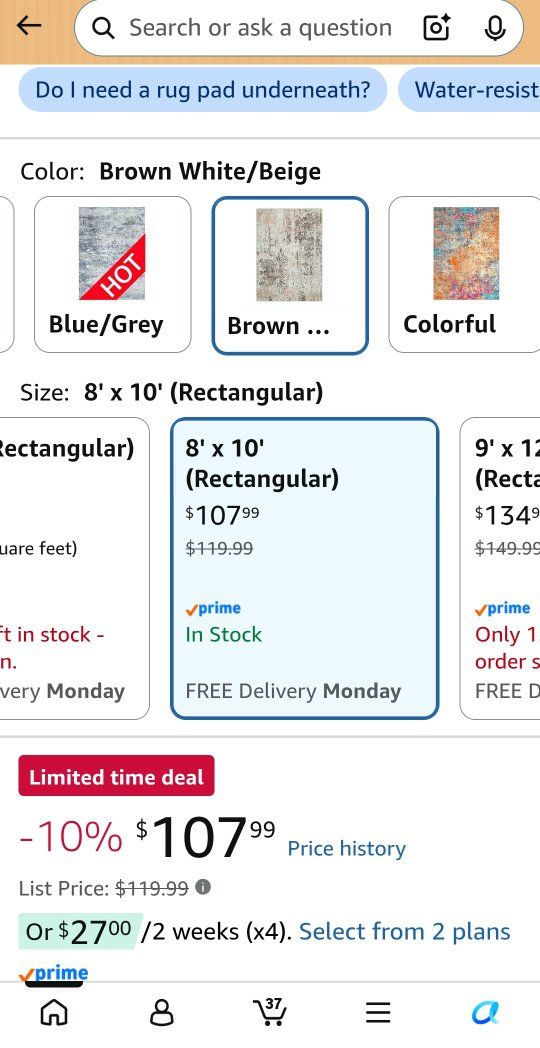Open the shopping cart with 37 items

point(269,1012)
